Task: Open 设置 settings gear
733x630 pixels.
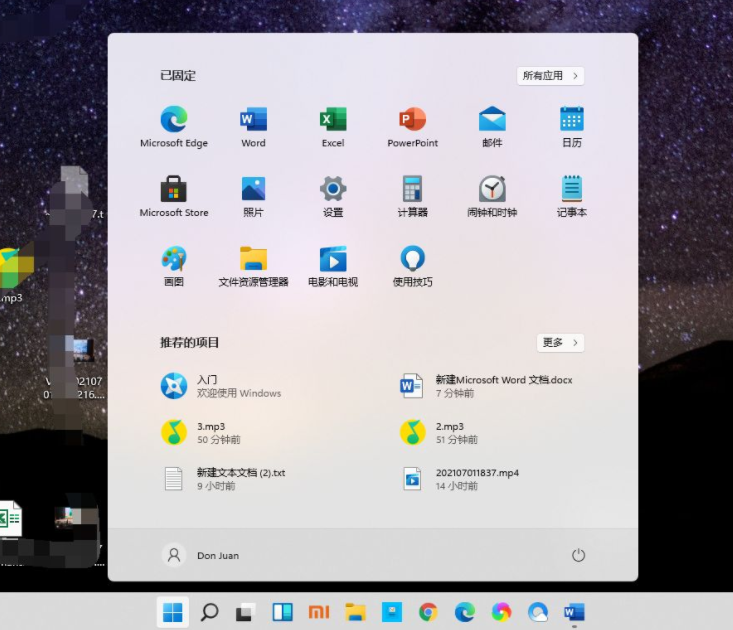Action: (x=333, y=196)
